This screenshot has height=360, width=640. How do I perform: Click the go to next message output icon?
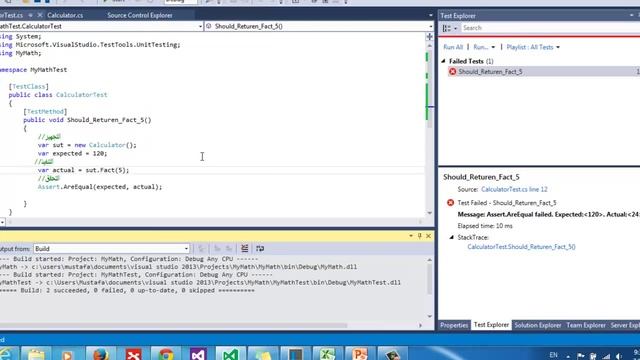(229, 248)
